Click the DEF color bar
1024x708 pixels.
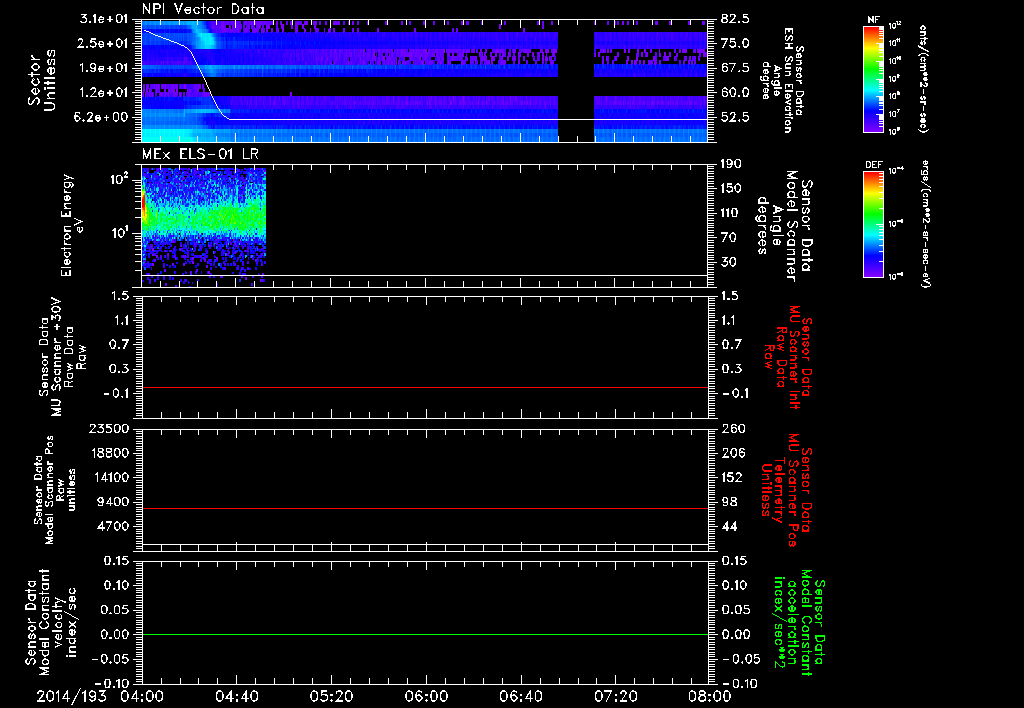(874, 223)
